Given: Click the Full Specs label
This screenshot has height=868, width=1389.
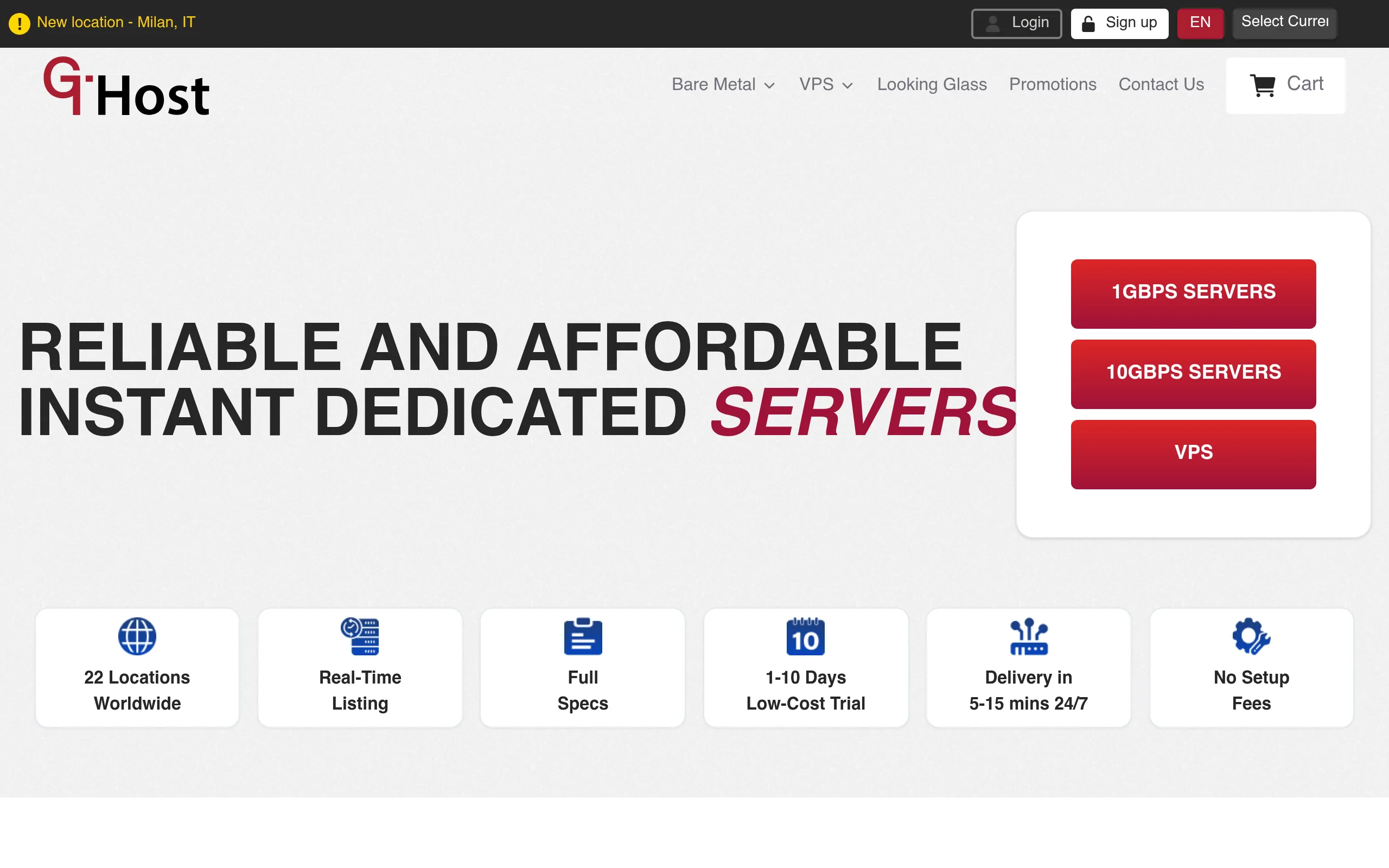Looking at the screenshot, I should pyautogui.click(x=583, y=690).
